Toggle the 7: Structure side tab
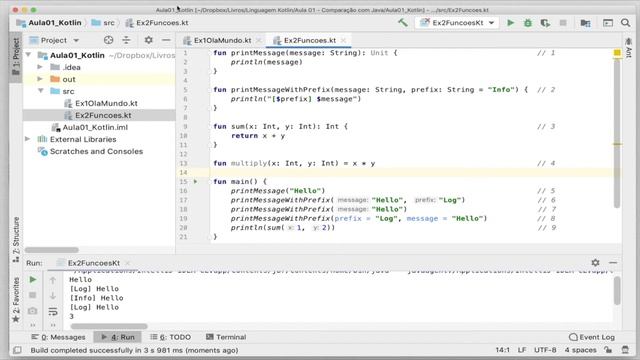Viewport: 640px width, 360px height. pos(16,240)
